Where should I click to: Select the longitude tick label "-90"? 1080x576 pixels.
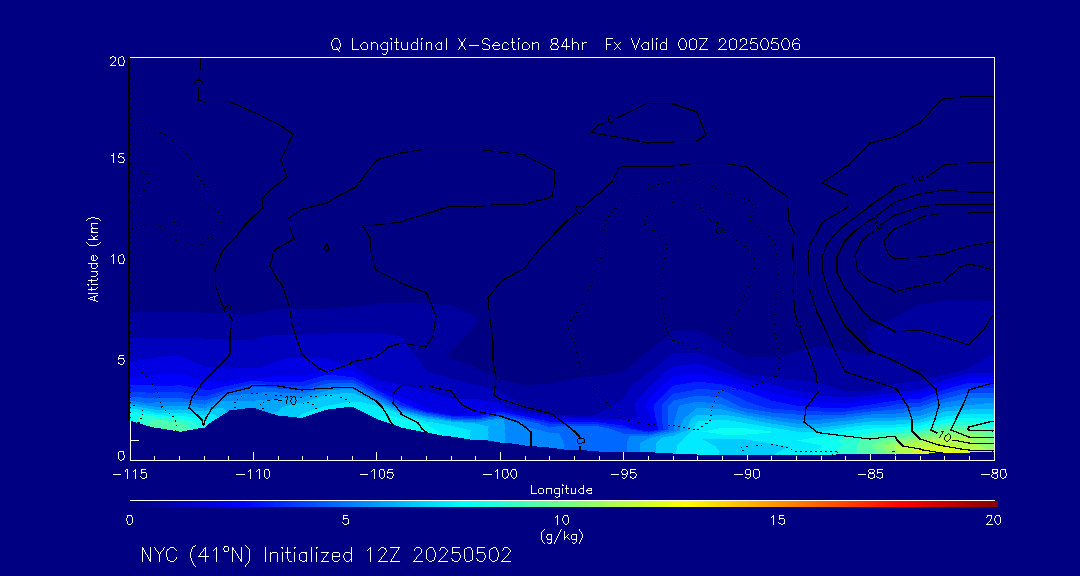747,475
